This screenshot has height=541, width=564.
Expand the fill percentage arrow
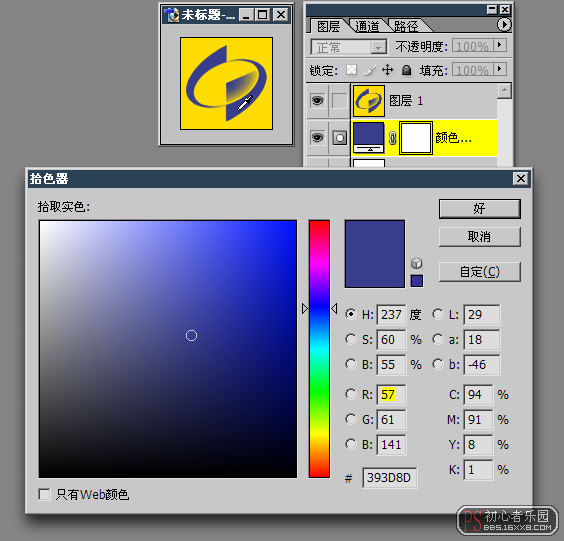pos(500,69)
